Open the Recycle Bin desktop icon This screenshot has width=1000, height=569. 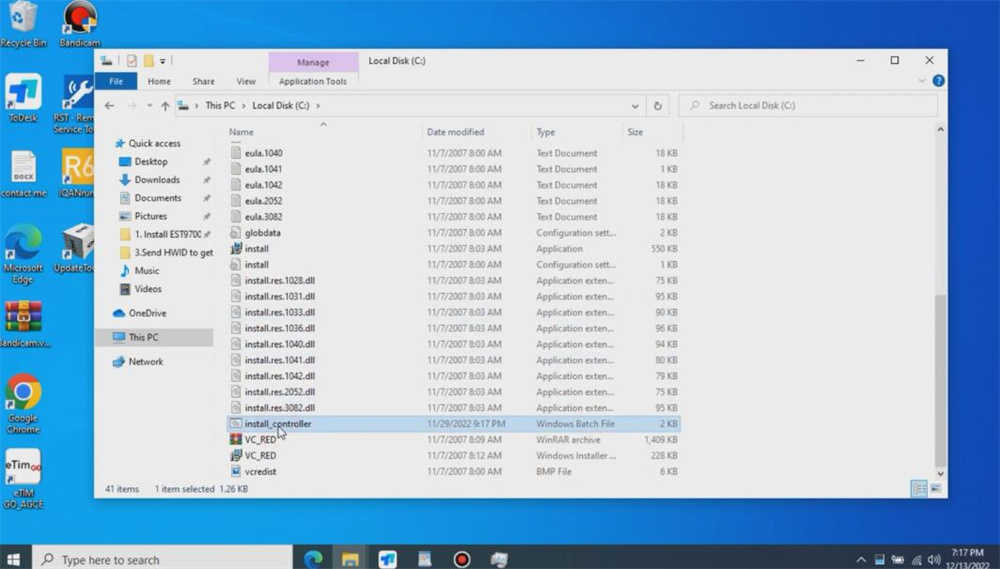point(24,23)
